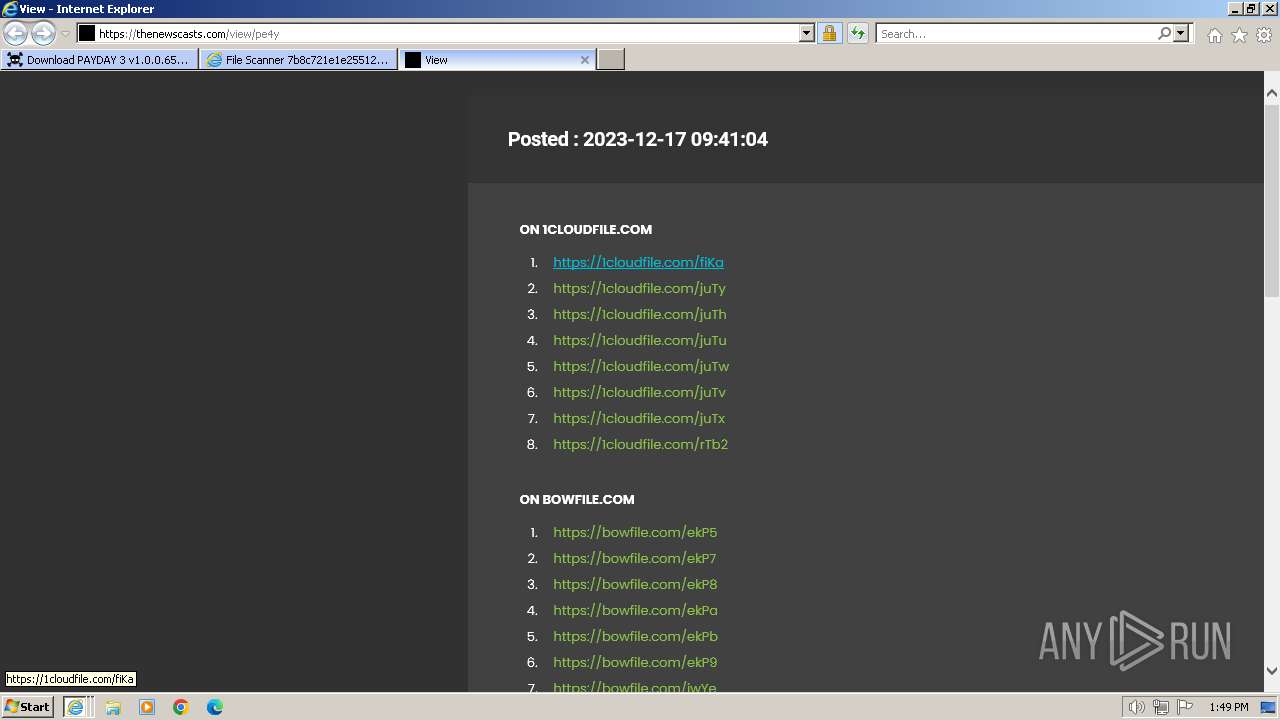Click the IE logo in title bar

(x=10, y=9)
